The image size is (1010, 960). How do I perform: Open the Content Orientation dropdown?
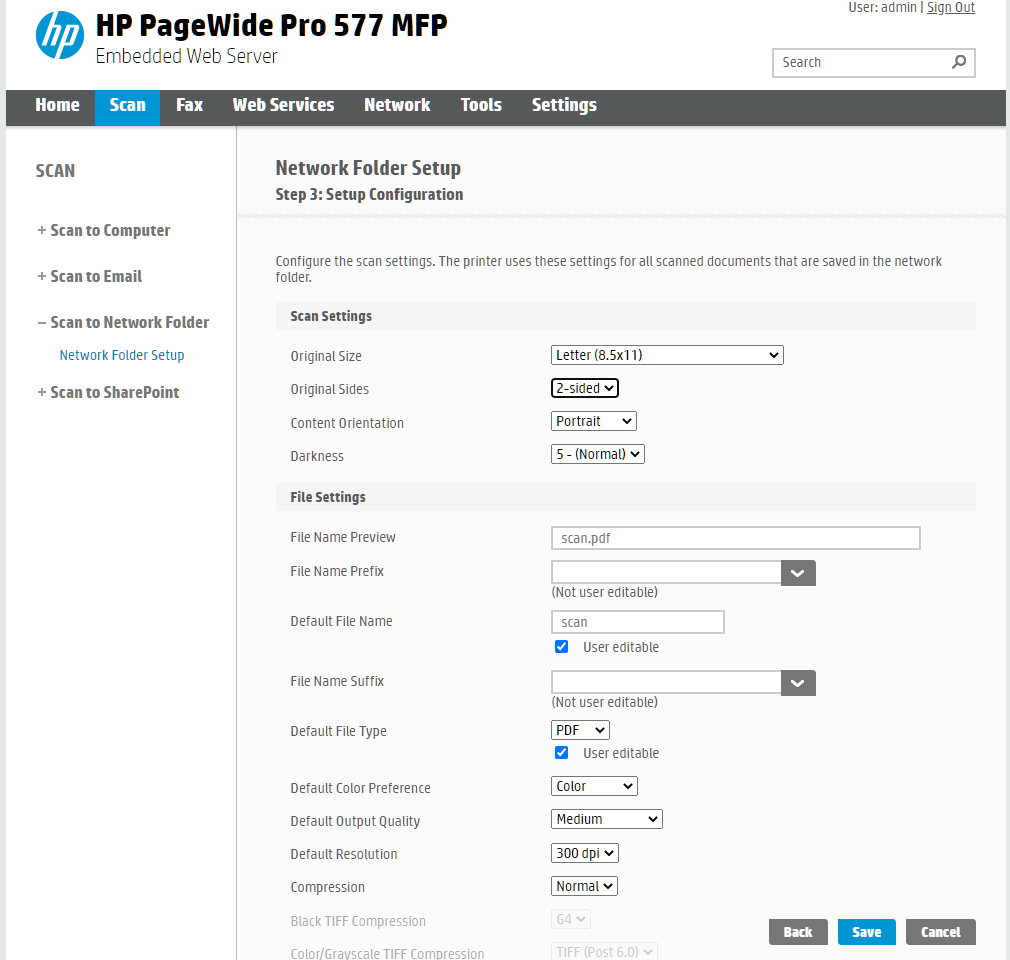tap(593, 420)
